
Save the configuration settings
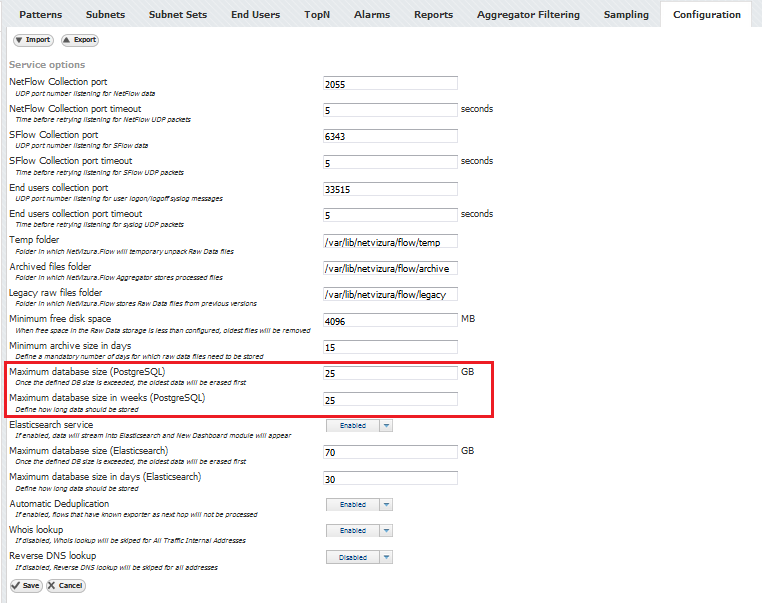(x=26, y=585)
